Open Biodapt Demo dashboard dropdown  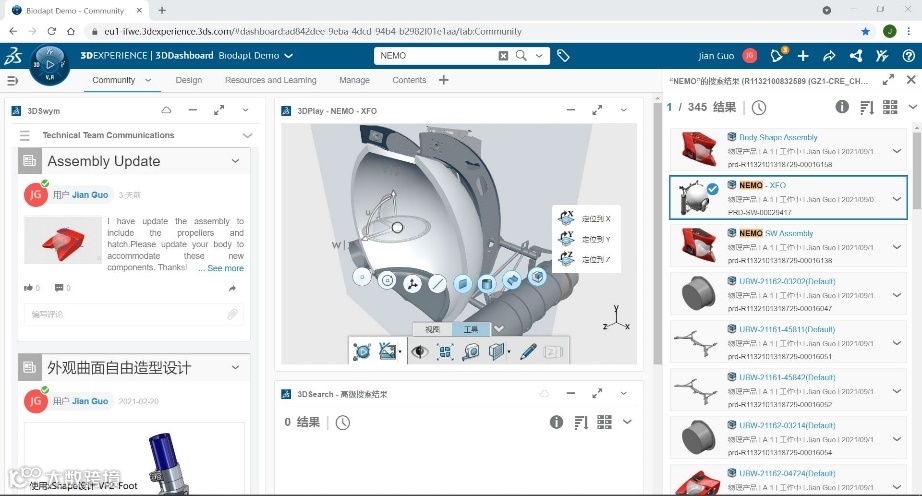pos(288,56)
